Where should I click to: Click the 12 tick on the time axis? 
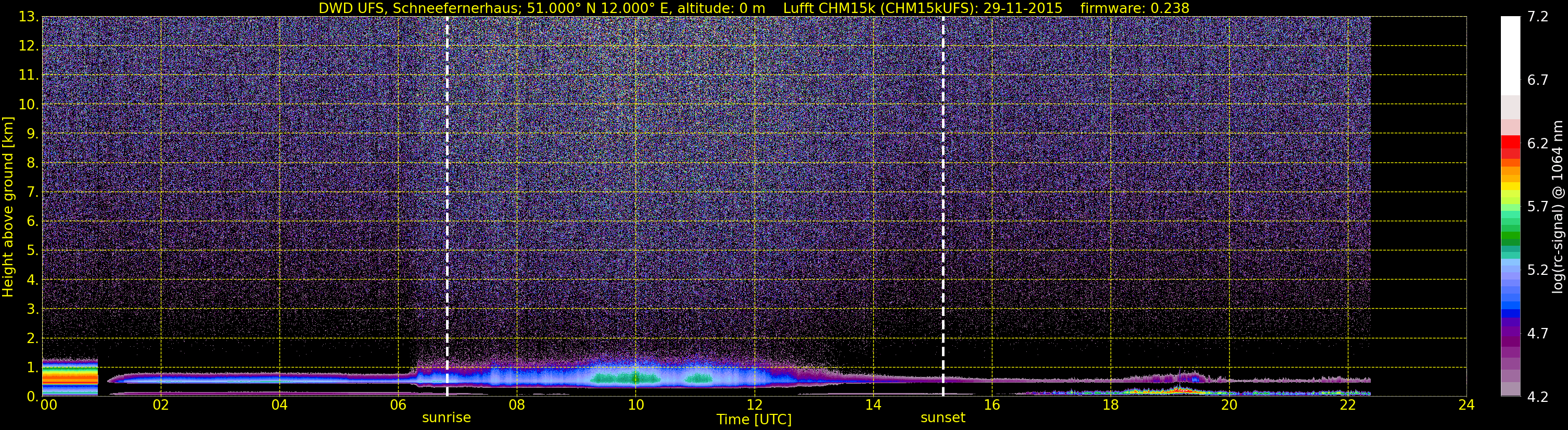tap(754, 406)
